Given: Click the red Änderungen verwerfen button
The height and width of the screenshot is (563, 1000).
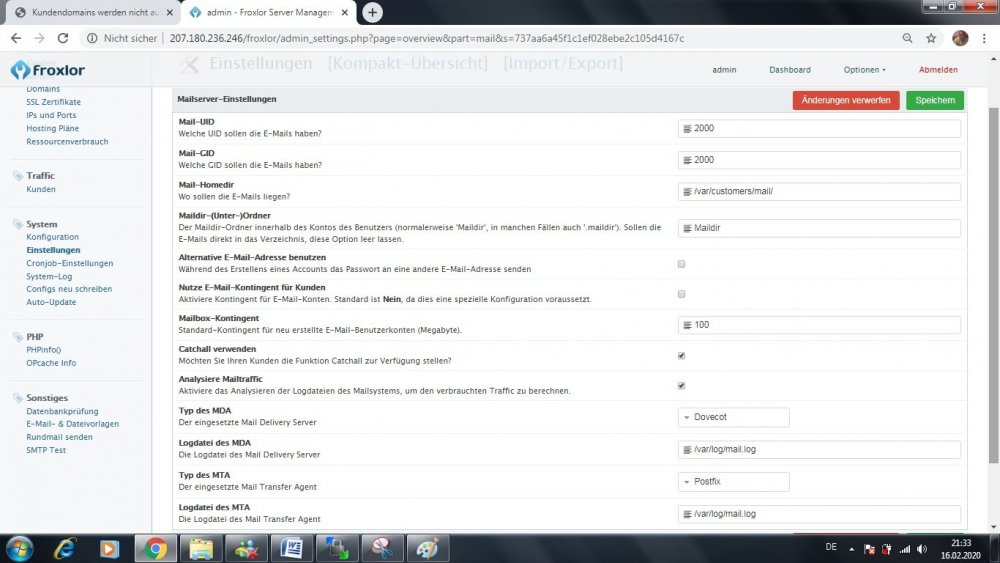Looking at the screenshot, I should (x=845, y=100).
